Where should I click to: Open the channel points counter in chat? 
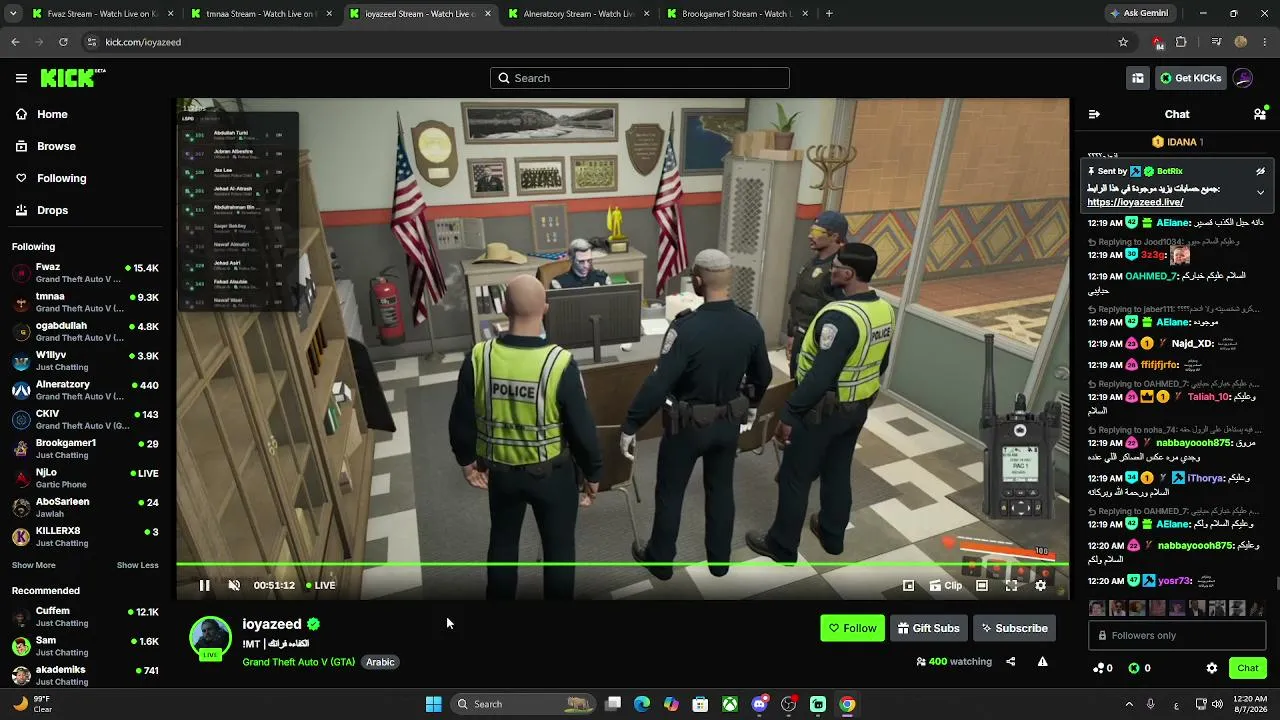1103,668
